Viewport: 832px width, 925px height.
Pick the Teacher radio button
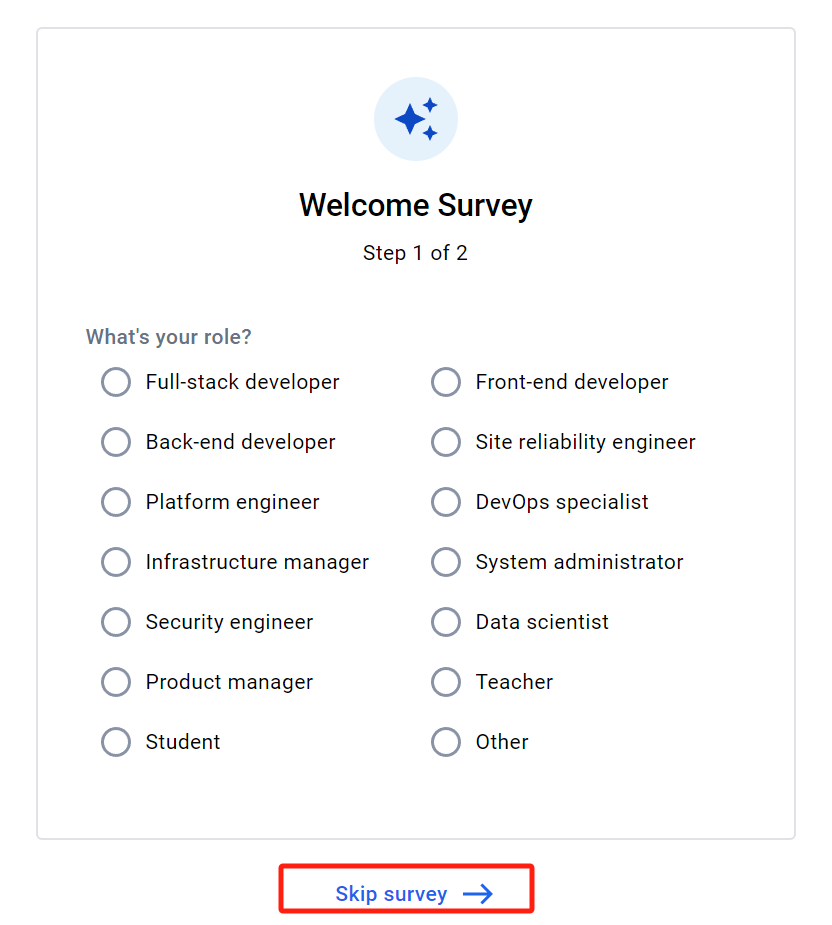446,682
